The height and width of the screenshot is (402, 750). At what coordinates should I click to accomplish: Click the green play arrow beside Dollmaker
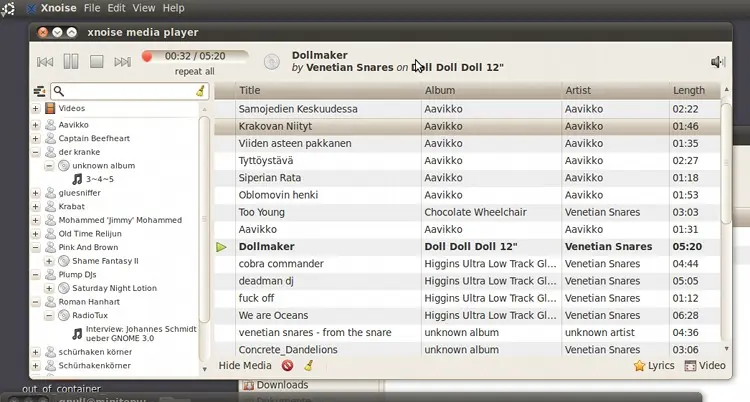pyautogui.click(x=221, y=247)
